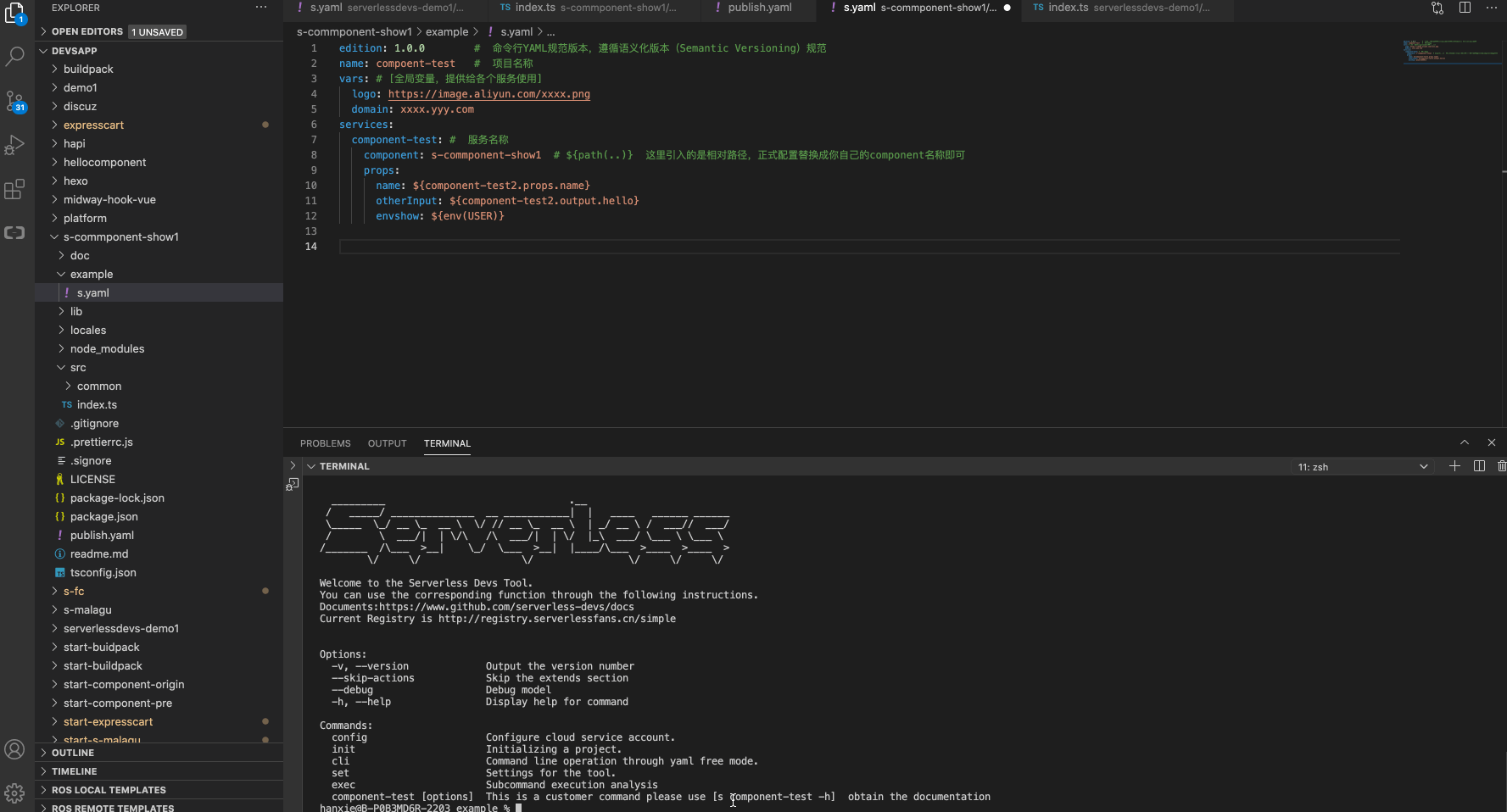Open the Extensions view
1507x812 pixels.
[15, 189]
